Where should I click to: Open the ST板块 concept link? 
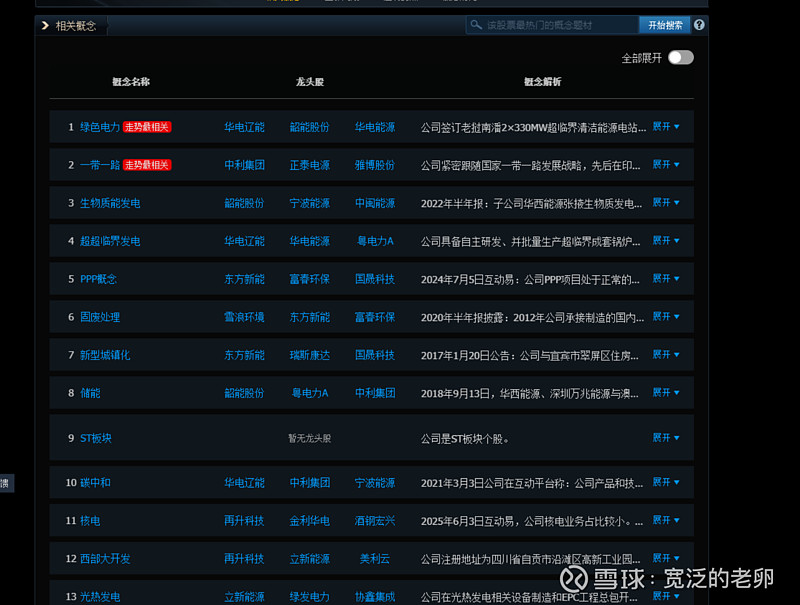(x=96, y=438)
